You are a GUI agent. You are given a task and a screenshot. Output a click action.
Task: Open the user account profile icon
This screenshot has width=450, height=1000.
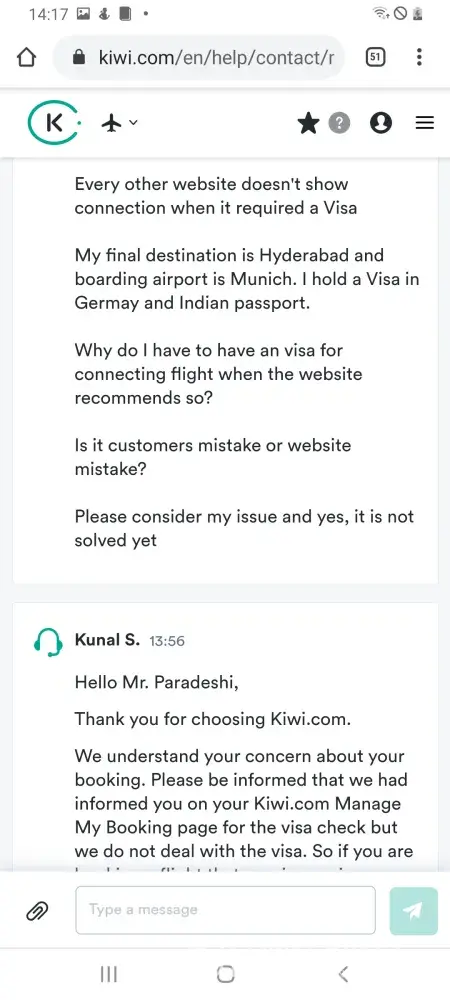[381, 123]
